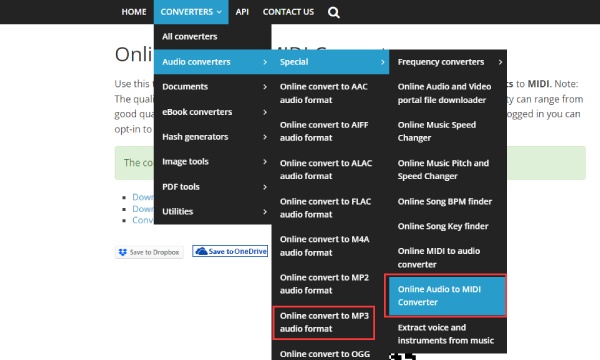This screenshot has width=600, height=360.
Task: Choose Online convert to ALAC audio format
Action: [330, 169]
